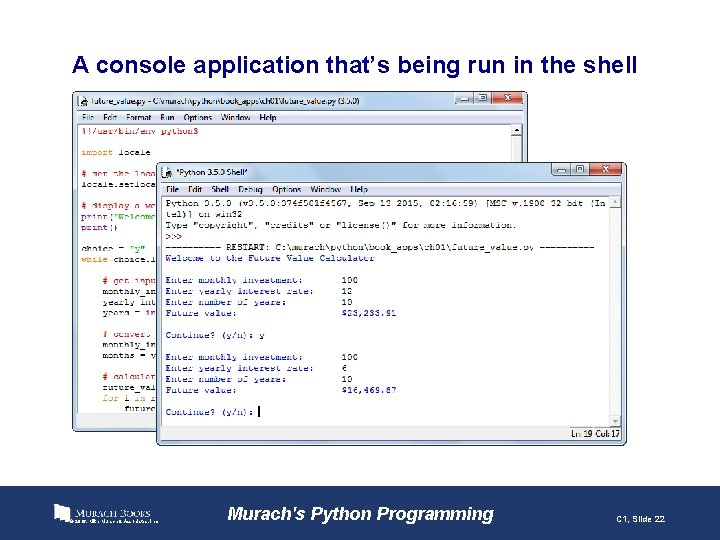
Task: Open File menu in future_value.py editor
Action: [x=88, y=118]
